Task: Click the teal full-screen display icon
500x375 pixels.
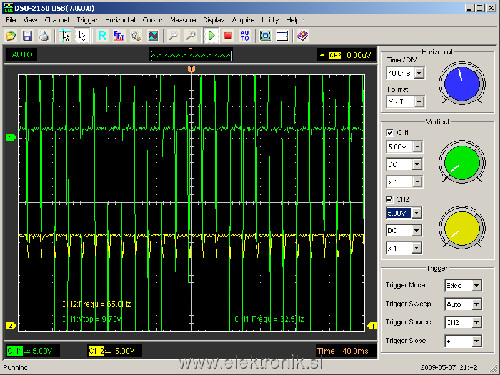Action: pos(265,36)
